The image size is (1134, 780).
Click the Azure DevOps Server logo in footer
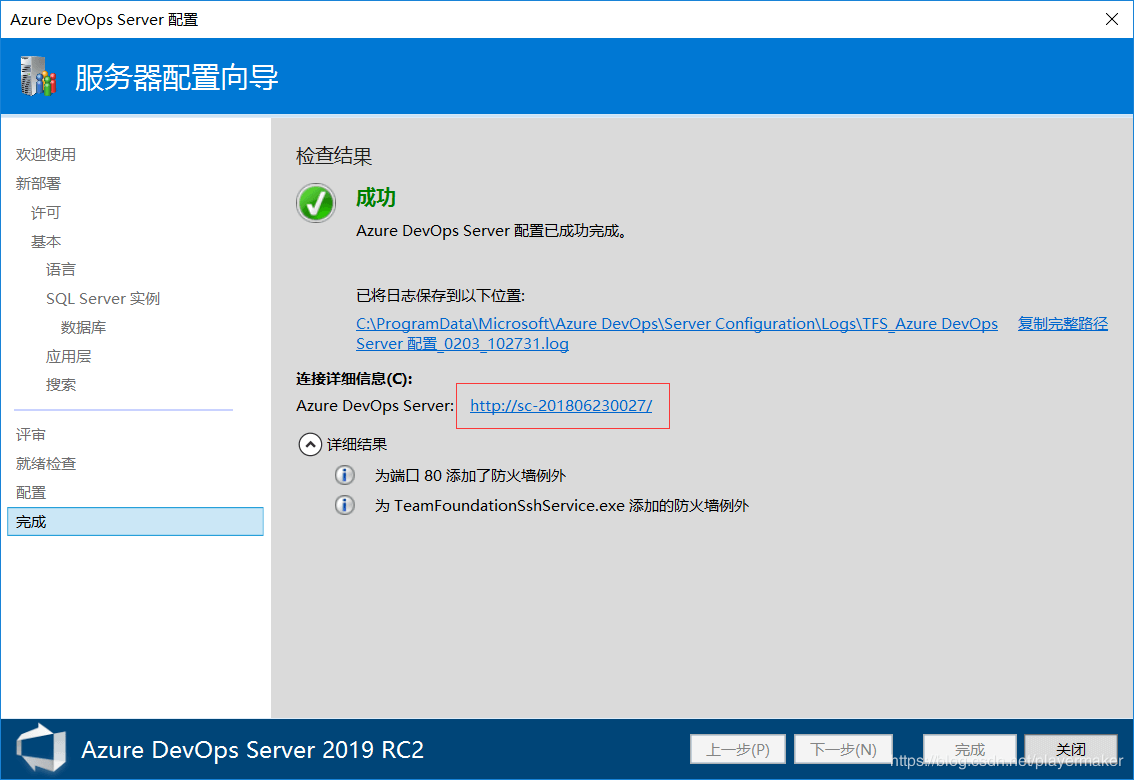coord(41,749)
